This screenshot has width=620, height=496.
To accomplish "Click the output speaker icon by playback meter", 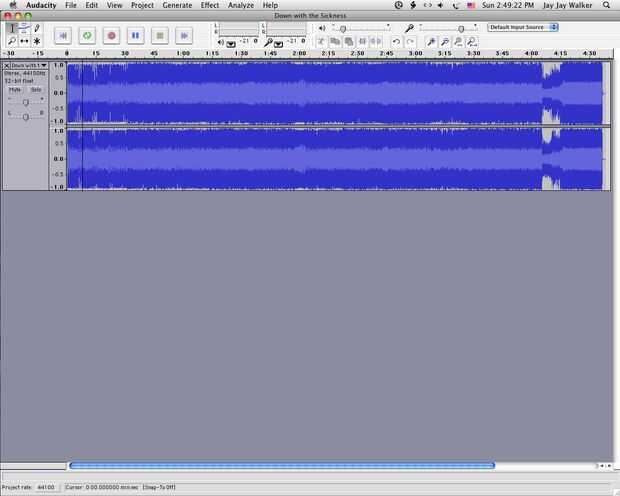I will pos(221,42).
